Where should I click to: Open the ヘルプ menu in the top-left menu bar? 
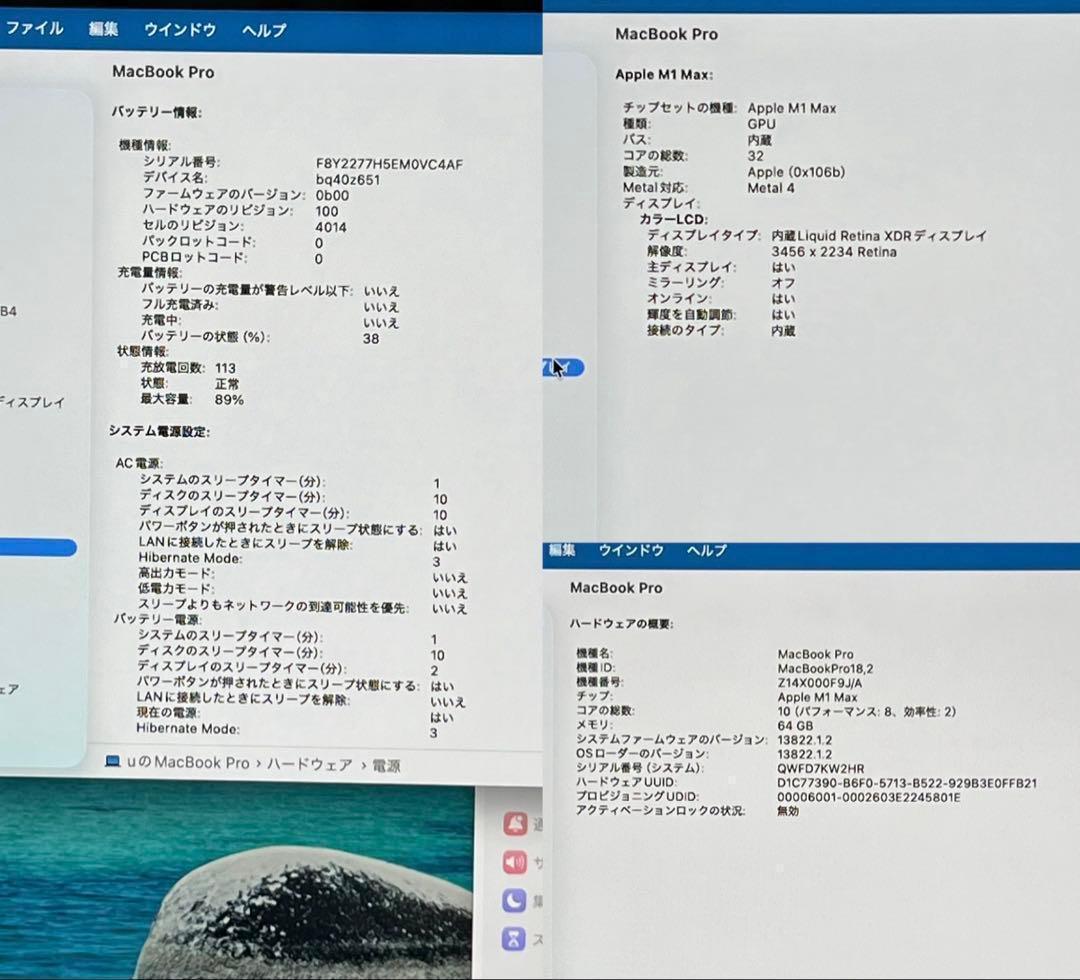264,29
